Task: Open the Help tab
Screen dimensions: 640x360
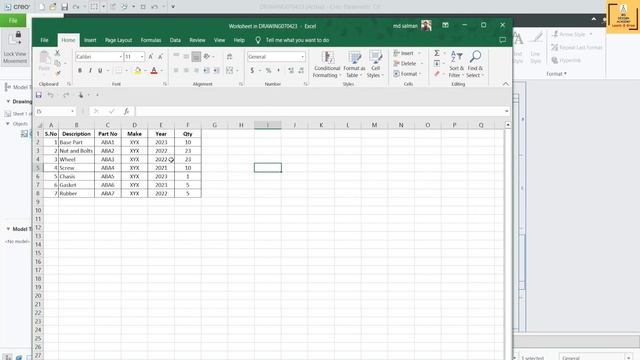Action: pos(239,40)
